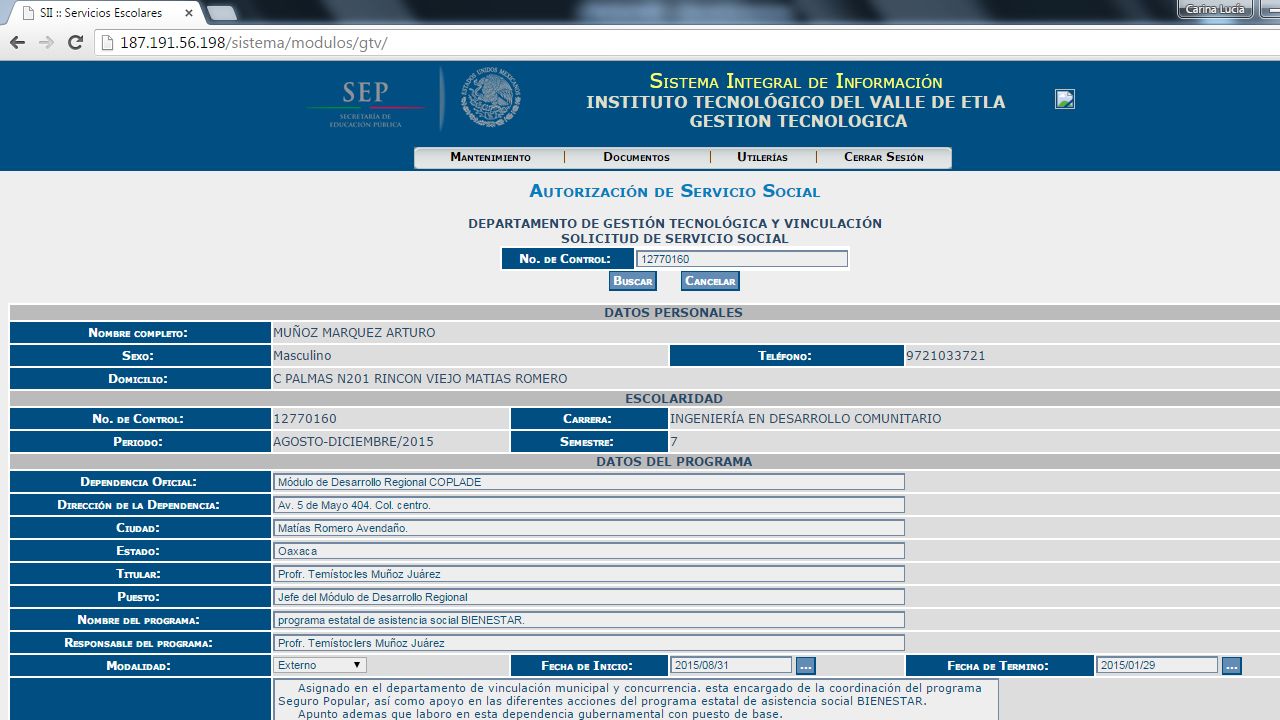The height and width of the screenshot is (720, 1280).
Task: Click the Responsable del programa field
Action: (589, 643)
